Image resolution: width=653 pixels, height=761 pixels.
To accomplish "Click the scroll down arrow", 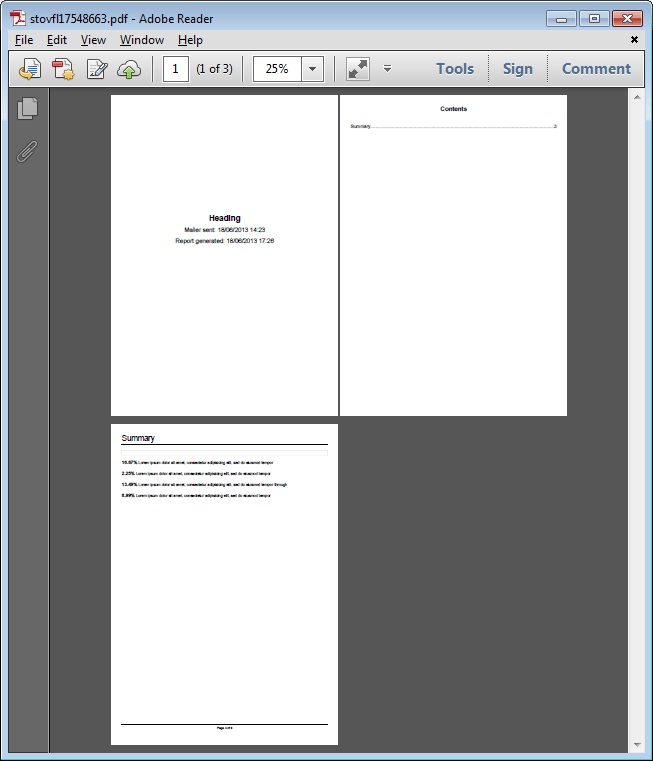I will (x=637, y=744).
